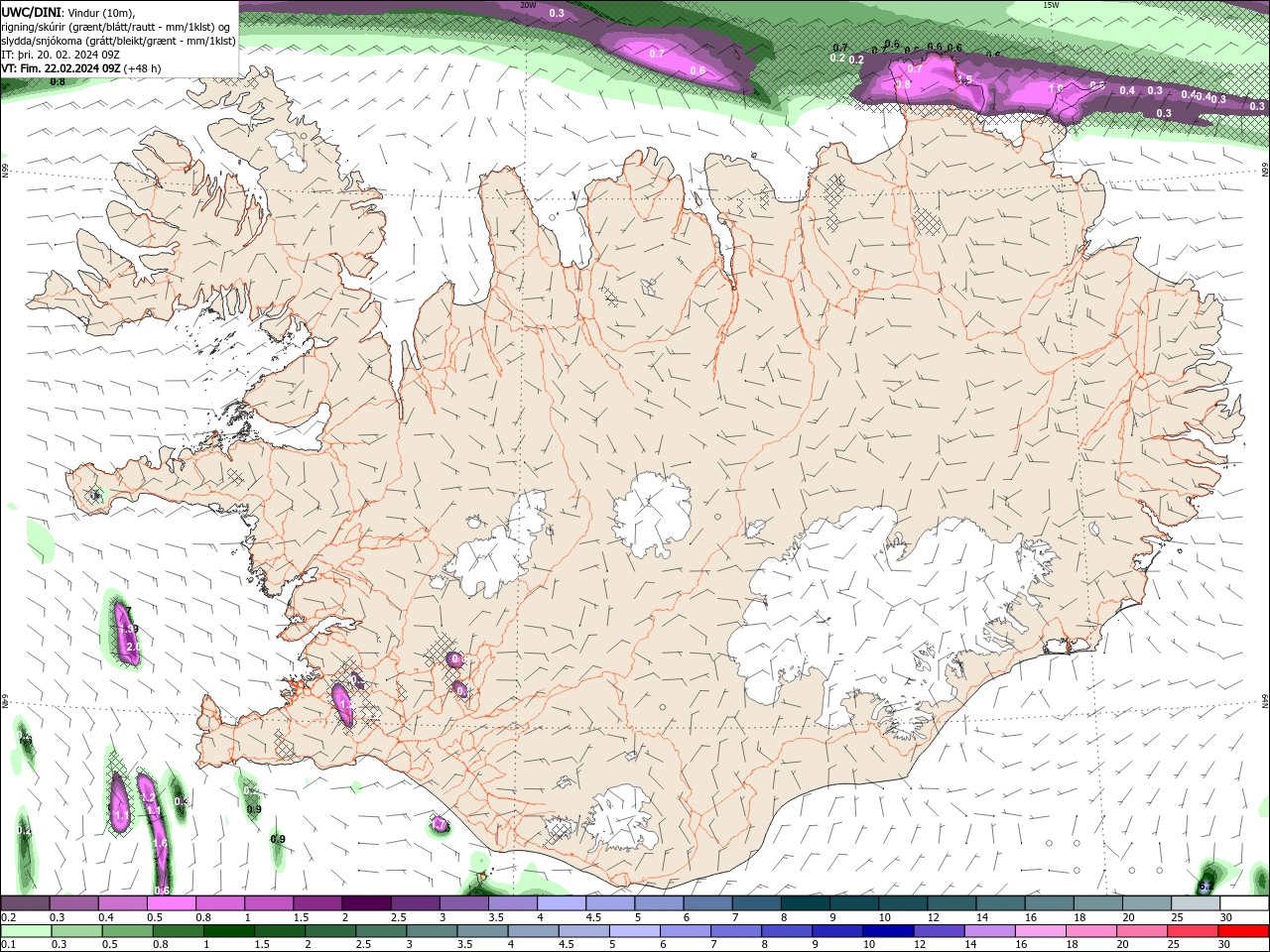1270x952 pixels.
Task: Select the light pink swatch labeled 16 in lower legend
Action: (1041, 931)
